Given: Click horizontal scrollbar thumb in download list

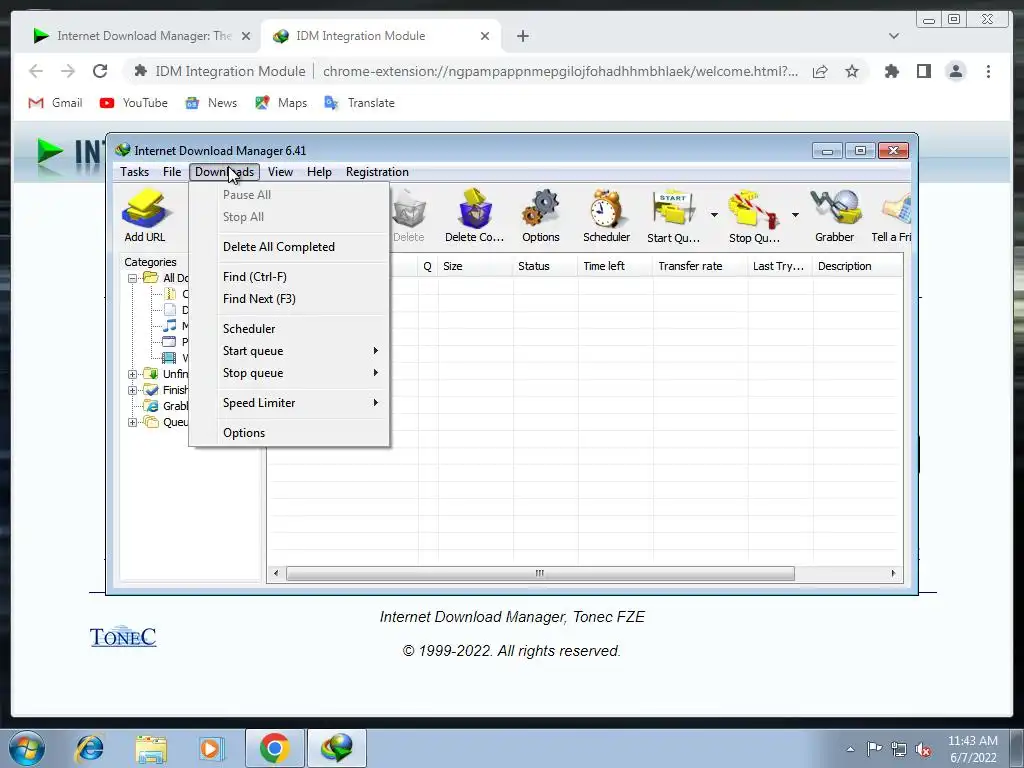Looking at the screenshot, I should coord(540,573).
